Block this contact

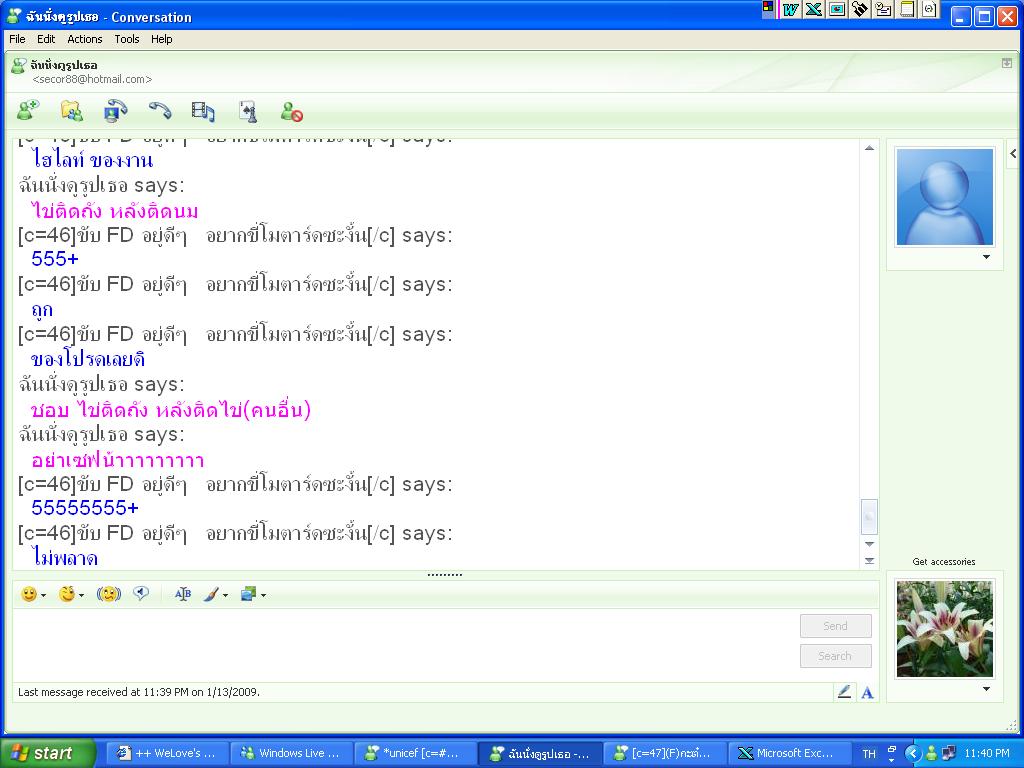pyautogui.click(x=291, y=111)
